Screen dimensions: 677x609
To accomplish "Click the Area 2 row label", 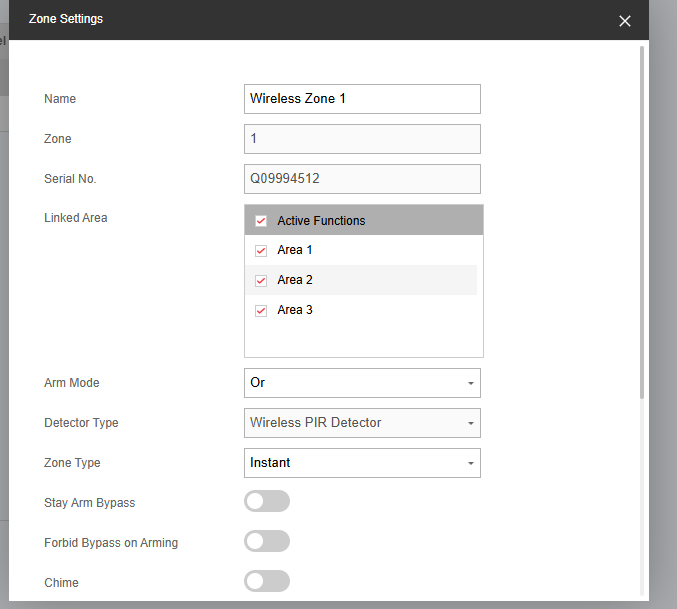I will [295, 281].
